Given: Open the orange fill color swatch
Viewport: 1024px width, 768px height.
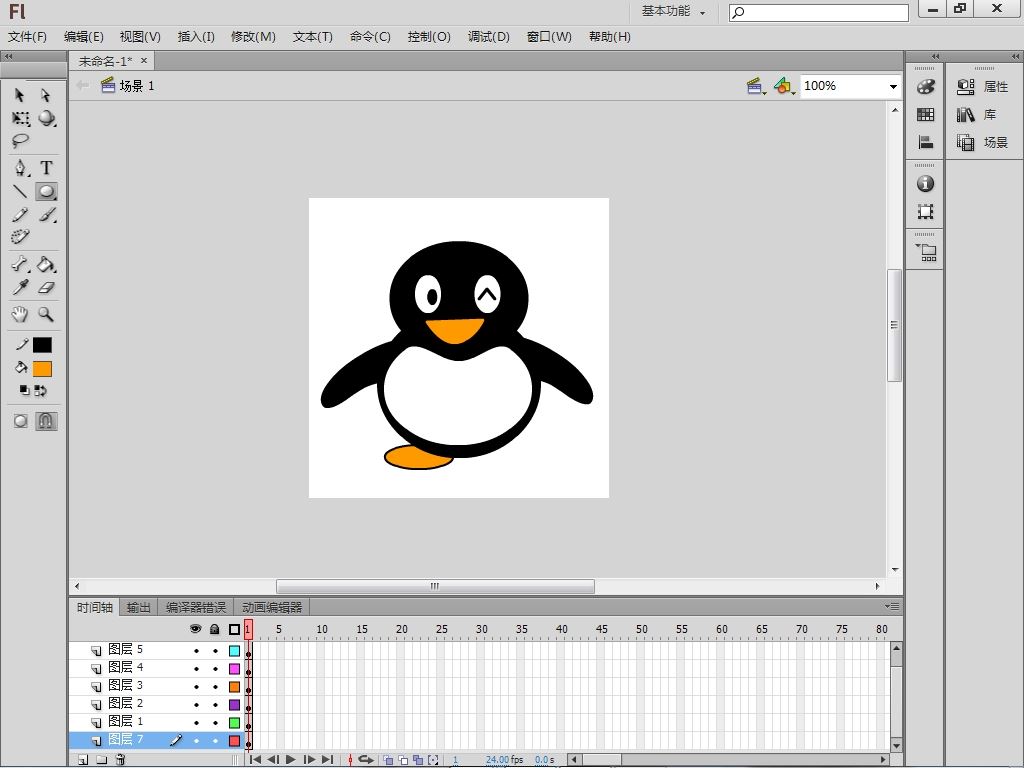Looking at the screenshot, I should click(42, 369).
